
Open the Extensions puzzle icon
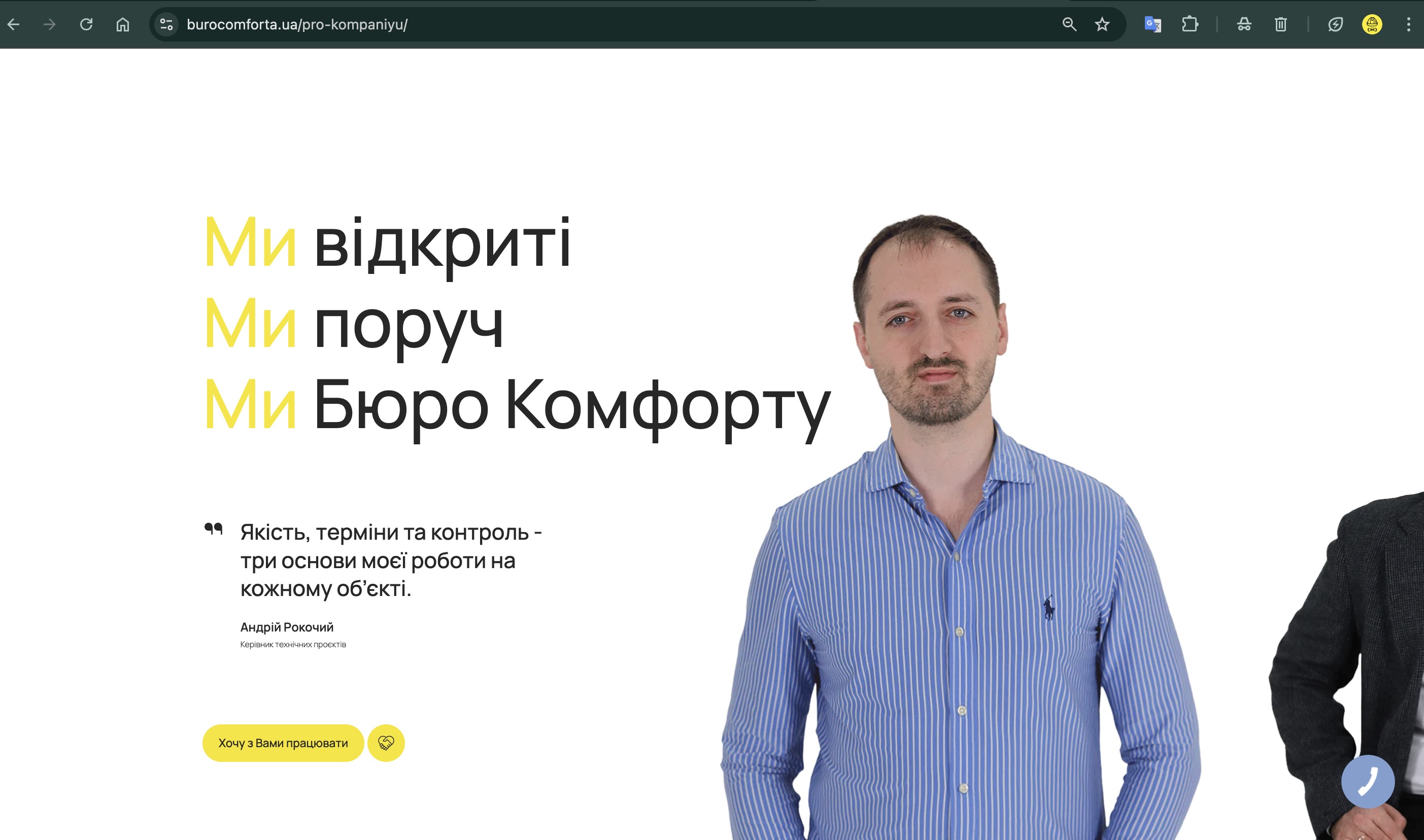click(x=1190, y=24)
